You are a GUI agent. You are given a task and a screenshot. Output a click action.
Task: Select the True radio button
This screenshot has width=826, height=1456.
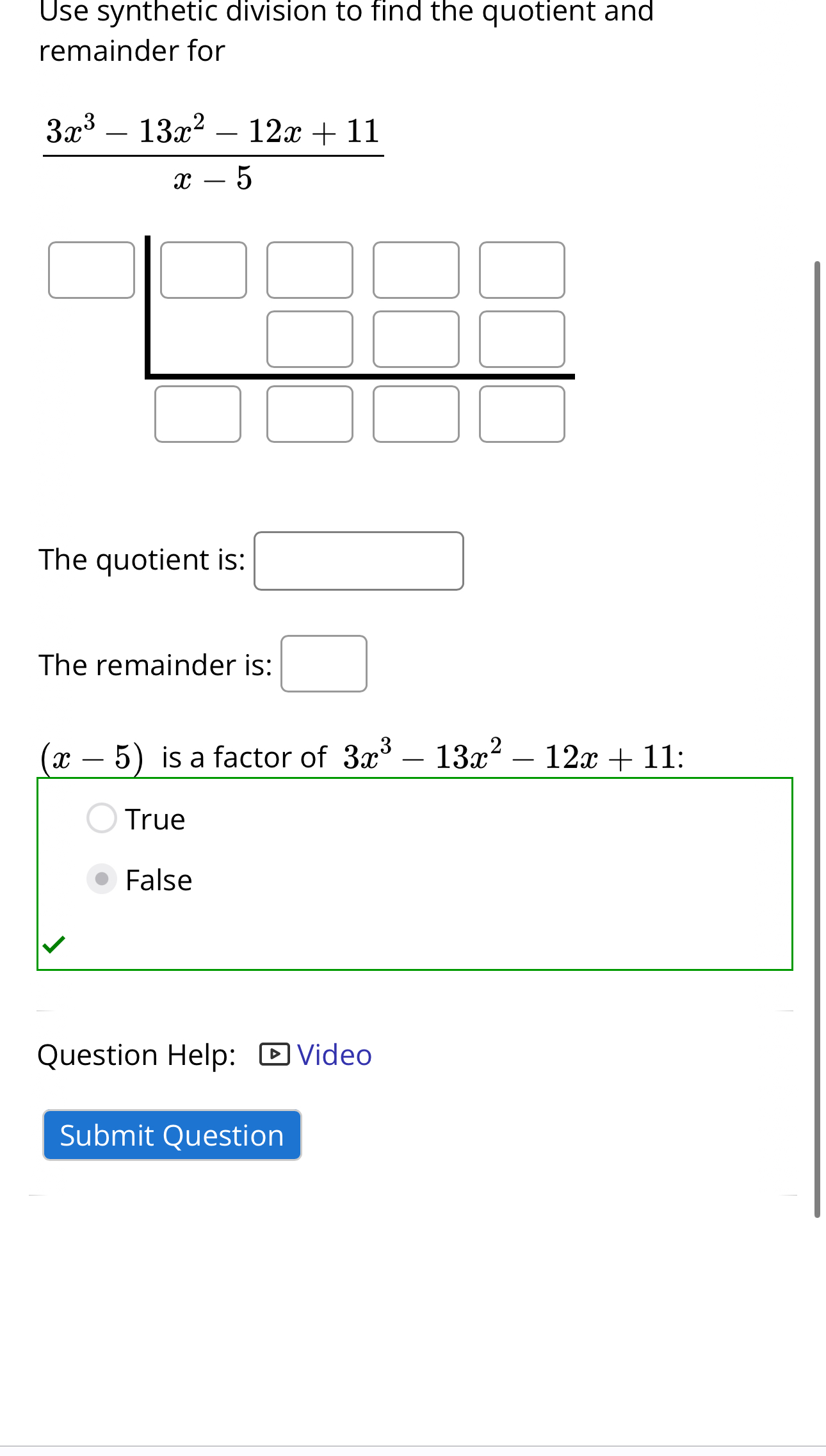click(101, 817)
